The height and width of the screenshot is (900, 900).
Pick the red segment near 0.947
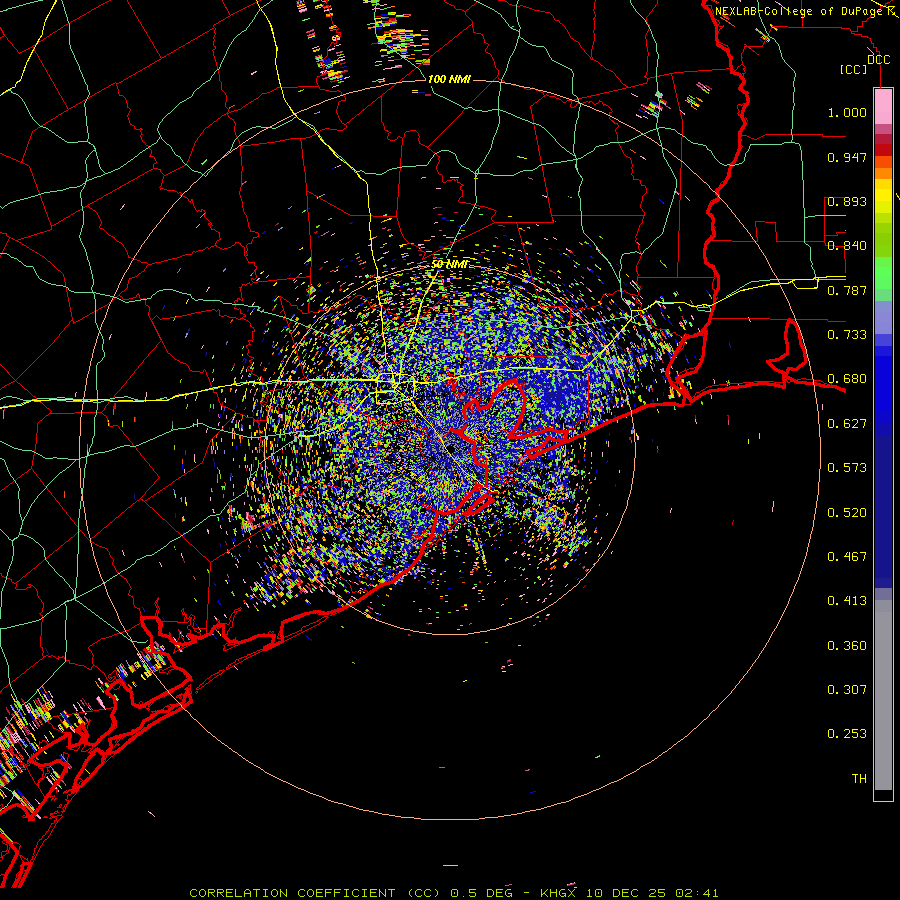[883, 149]
